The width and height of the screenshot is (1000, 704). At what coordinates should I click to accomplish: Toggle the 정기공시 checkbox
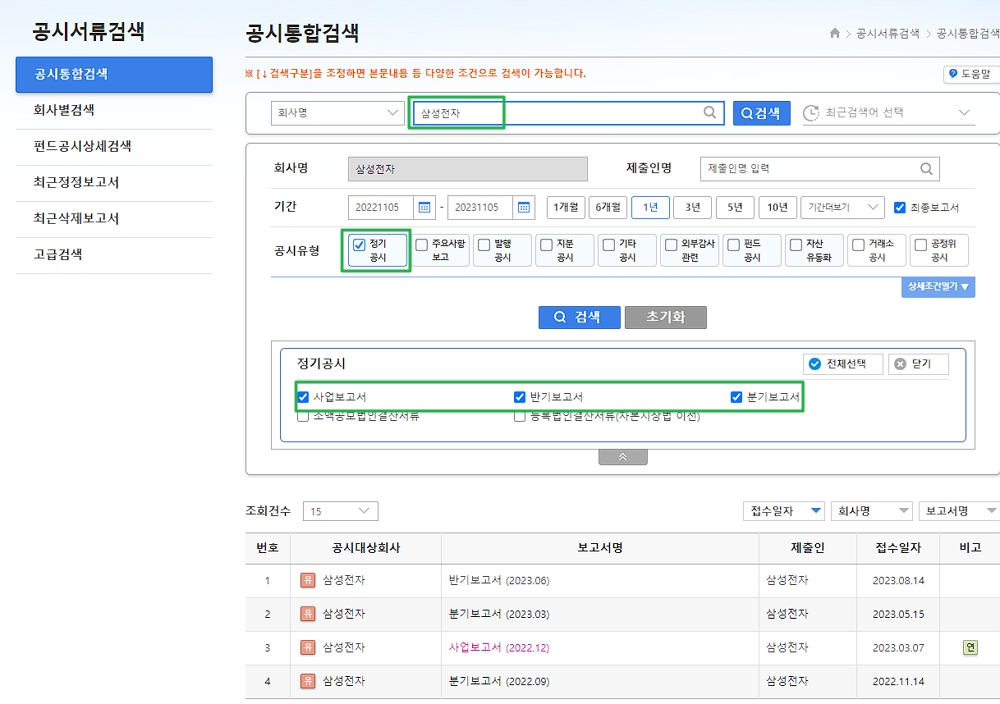(x=359, y=244)
